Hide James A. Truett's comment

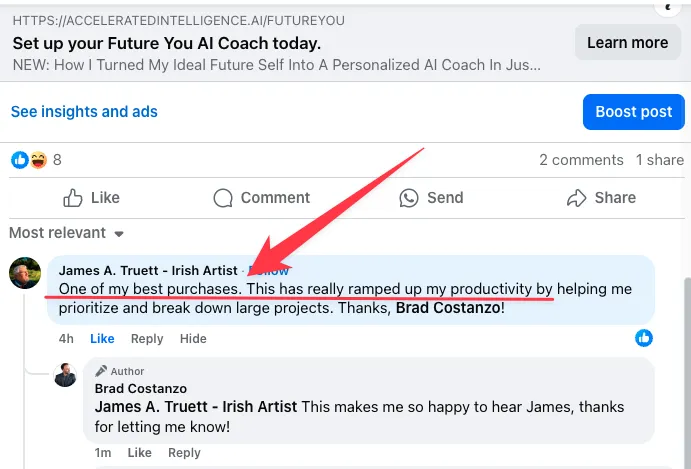click(193, 339)
